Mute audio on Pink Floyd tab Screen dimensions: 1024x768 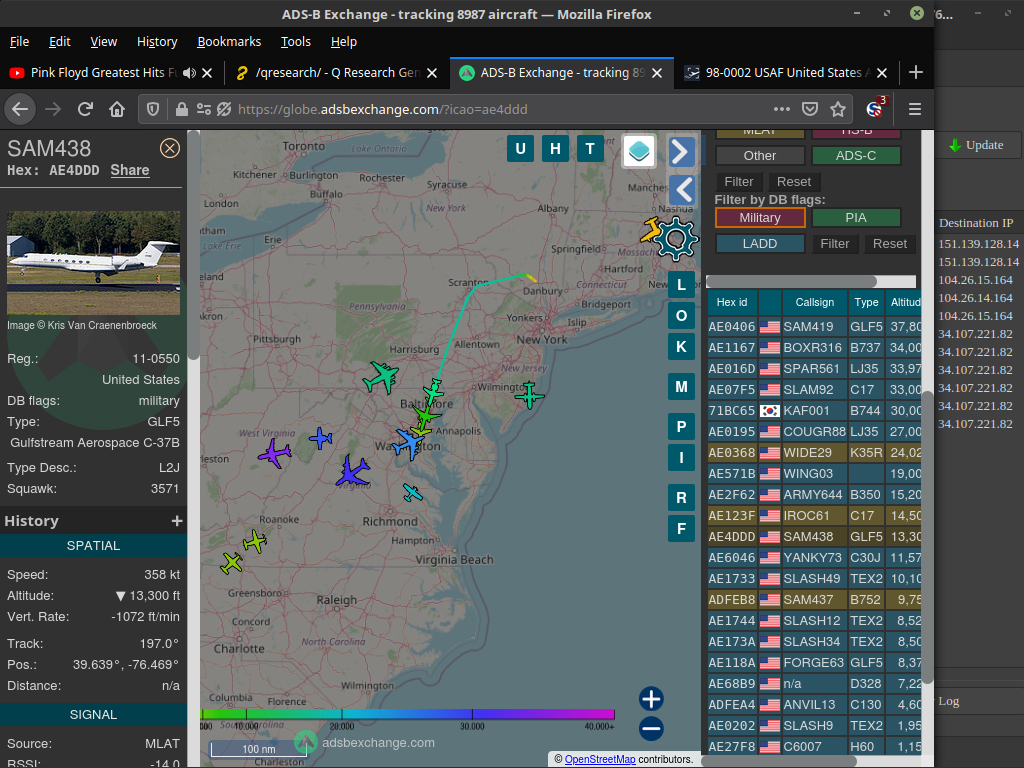click(189, 73)
